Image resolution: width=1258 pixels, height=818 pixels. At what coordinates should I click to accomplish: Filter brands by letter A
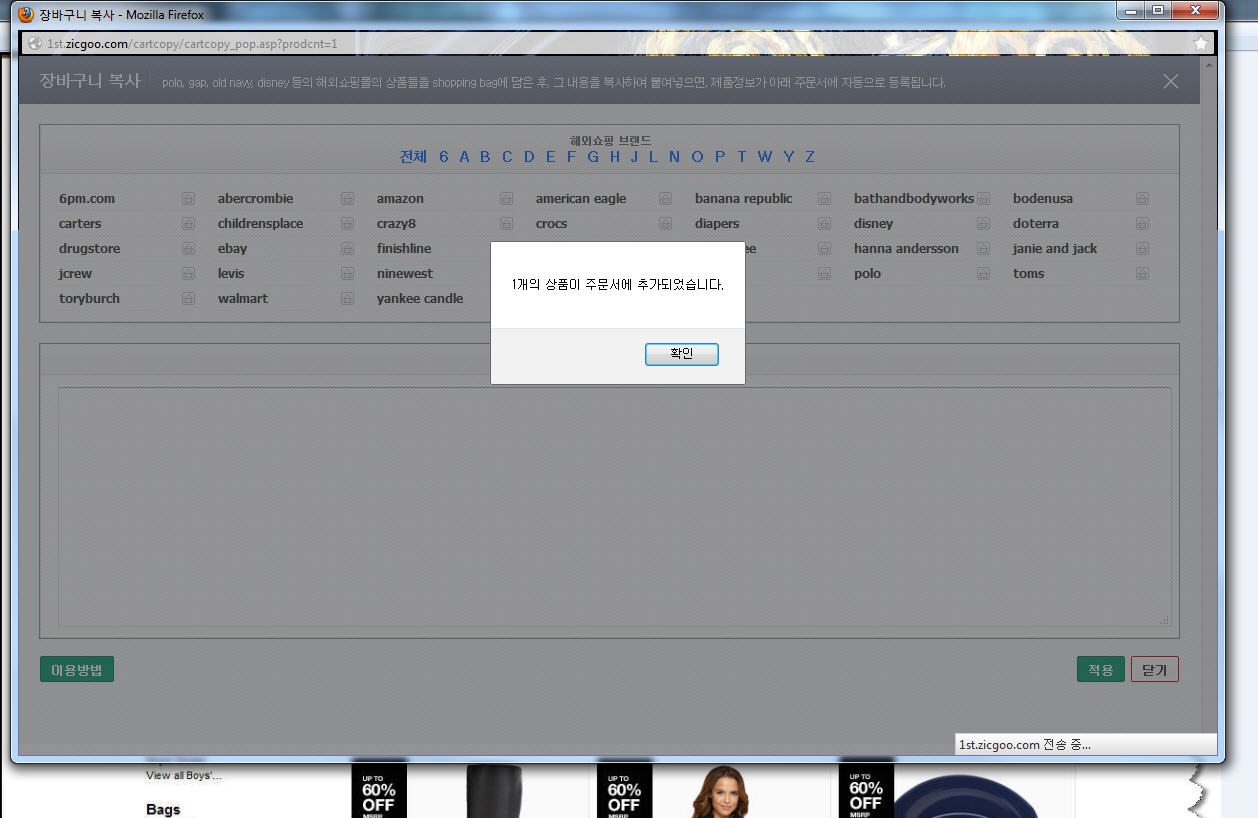coord(464,156)
